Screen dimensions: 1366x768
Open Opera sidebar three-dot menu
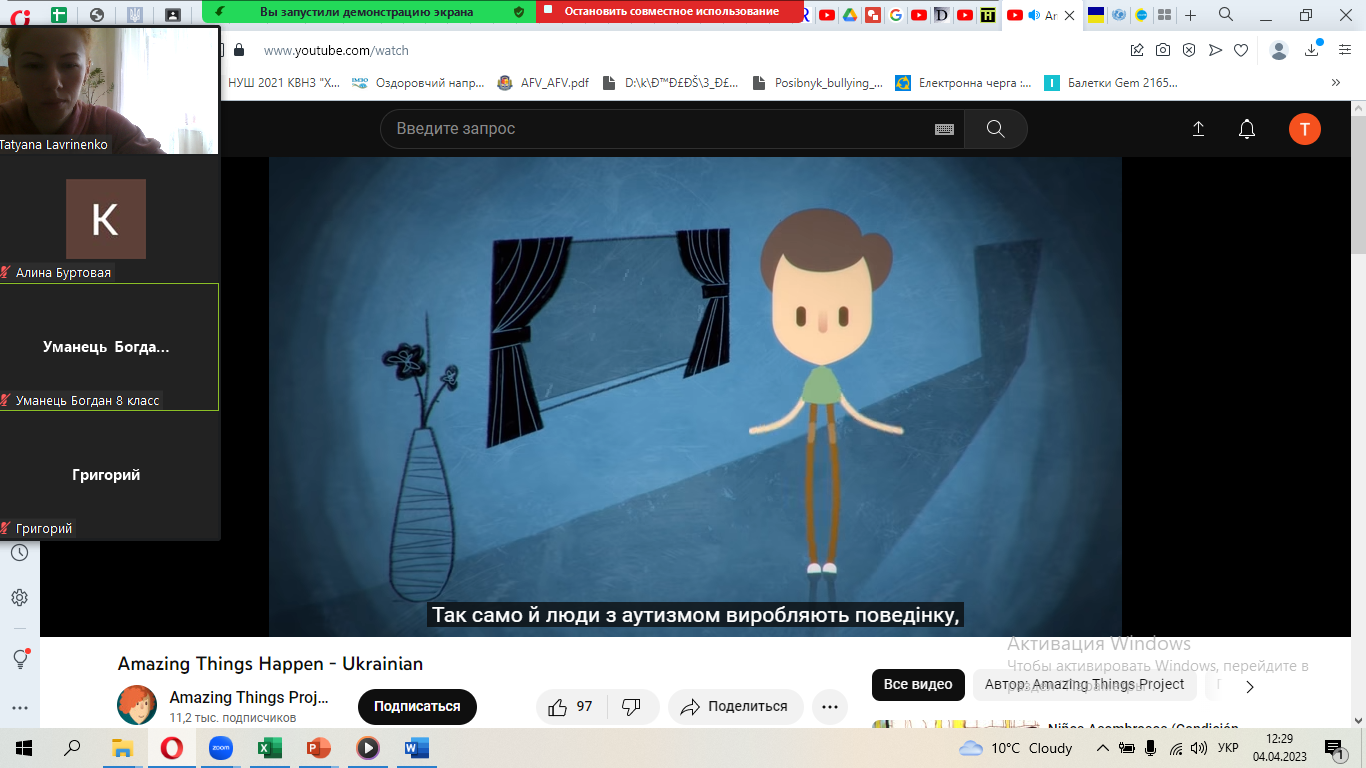(19, 707)
